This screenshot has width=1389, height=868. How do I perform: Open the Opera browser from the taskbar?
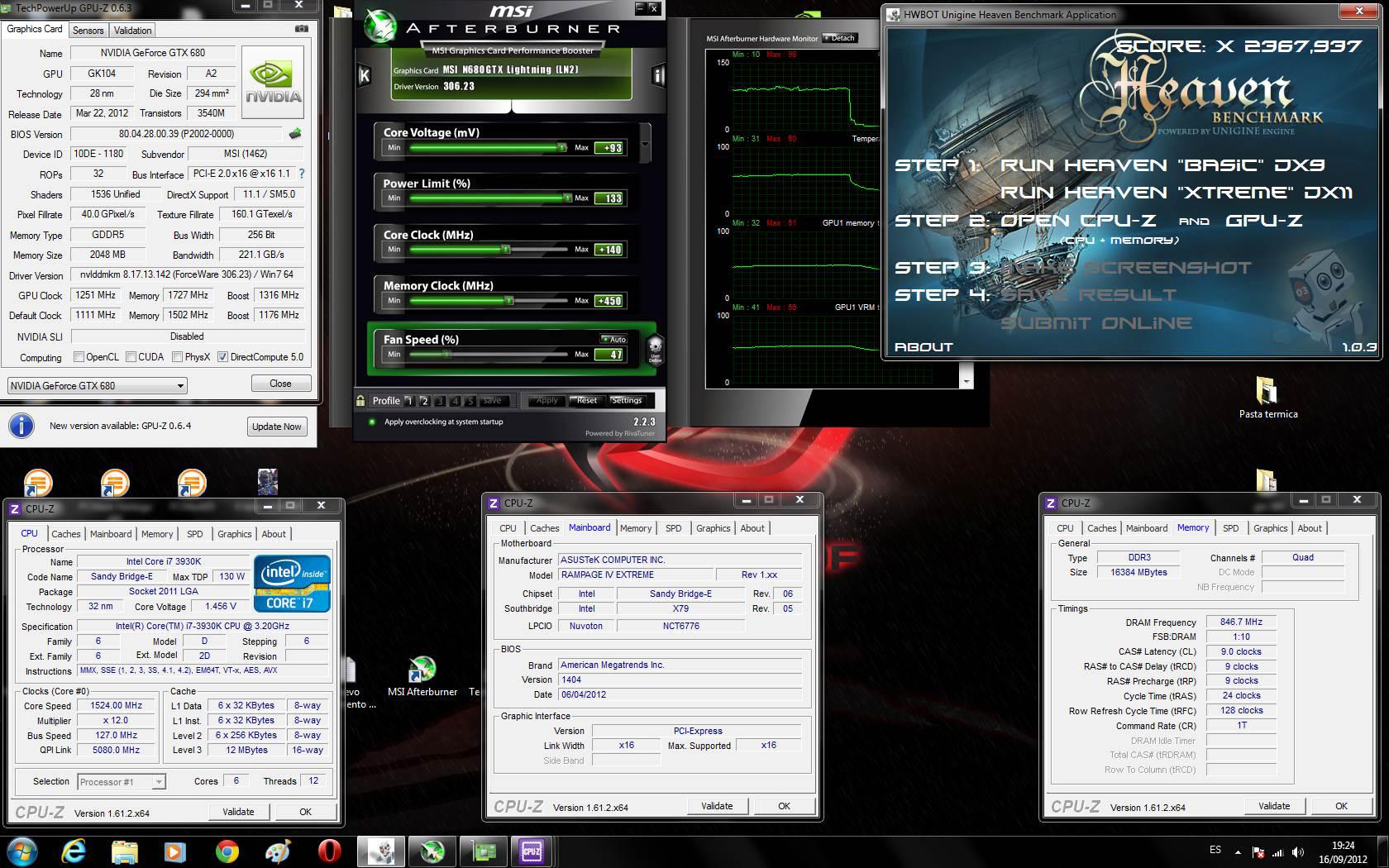(329, 851)
